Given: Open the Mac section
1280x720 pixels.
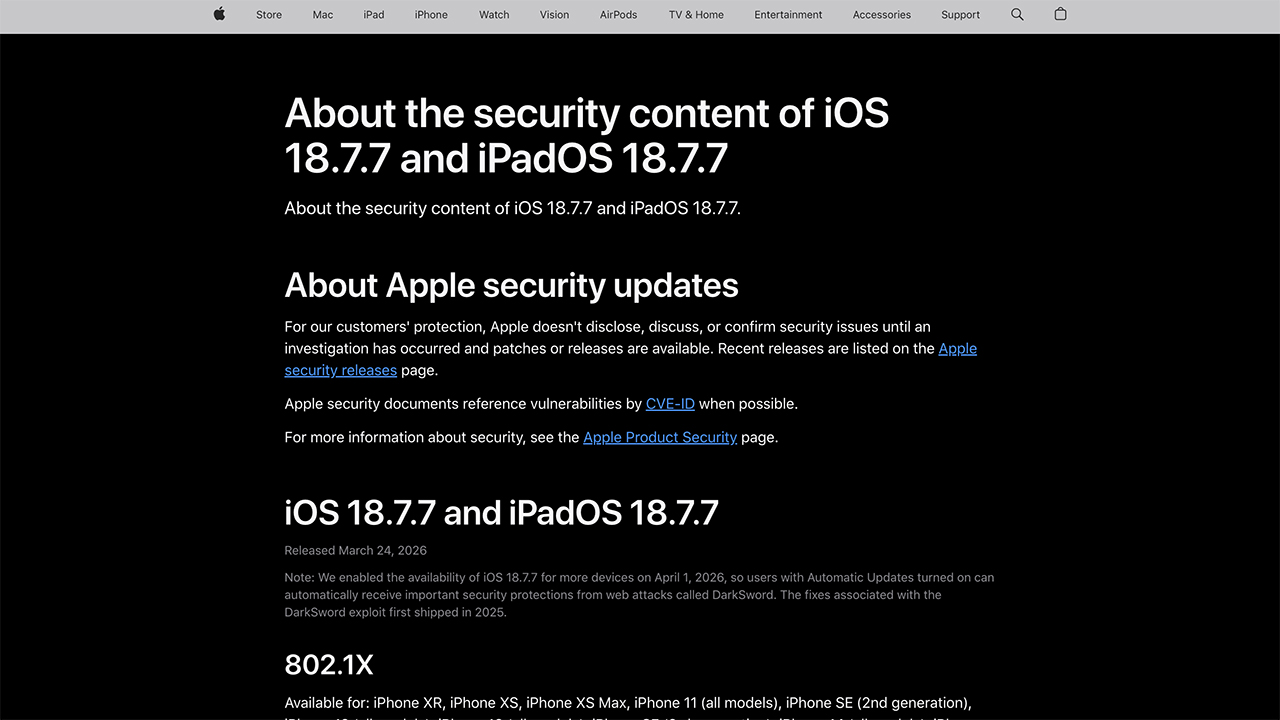Looking at the screenshot, I should pyautogui.click(x=322, y=15).
